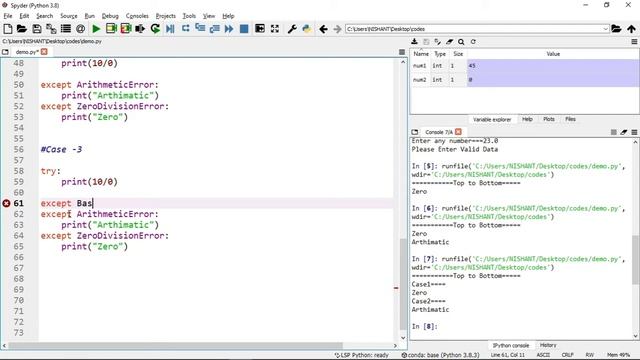Open the Projects menu
Screen dimensions: 640x360
point(166,16)
